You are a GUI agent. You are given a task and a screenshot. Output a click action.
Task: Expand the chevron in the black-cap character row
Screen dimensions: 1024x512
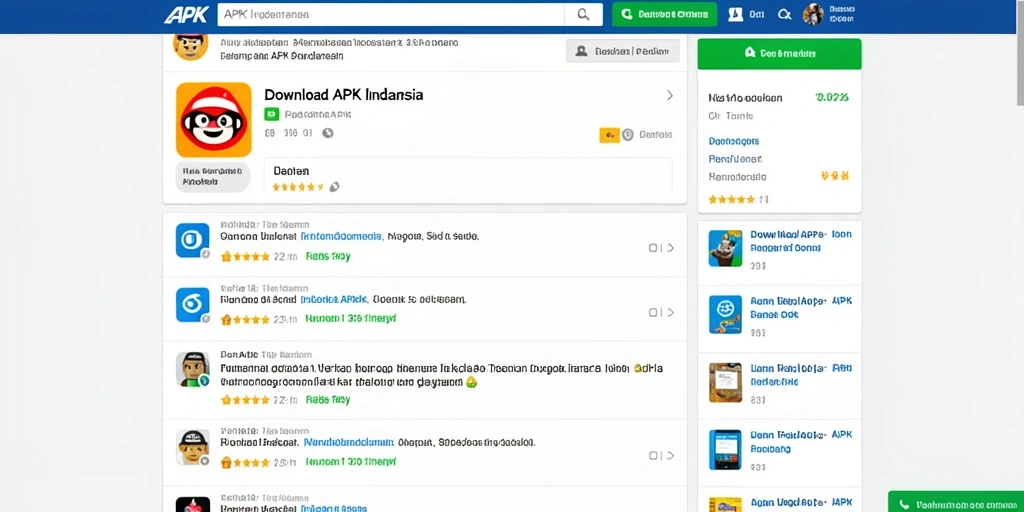click(670, 456)
